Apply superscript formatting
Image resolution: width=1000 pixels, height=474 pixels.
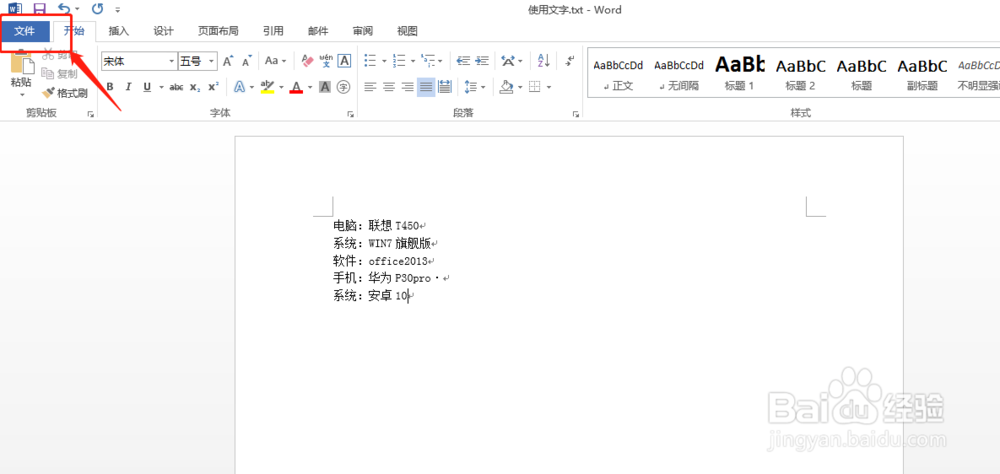(214, 87)
